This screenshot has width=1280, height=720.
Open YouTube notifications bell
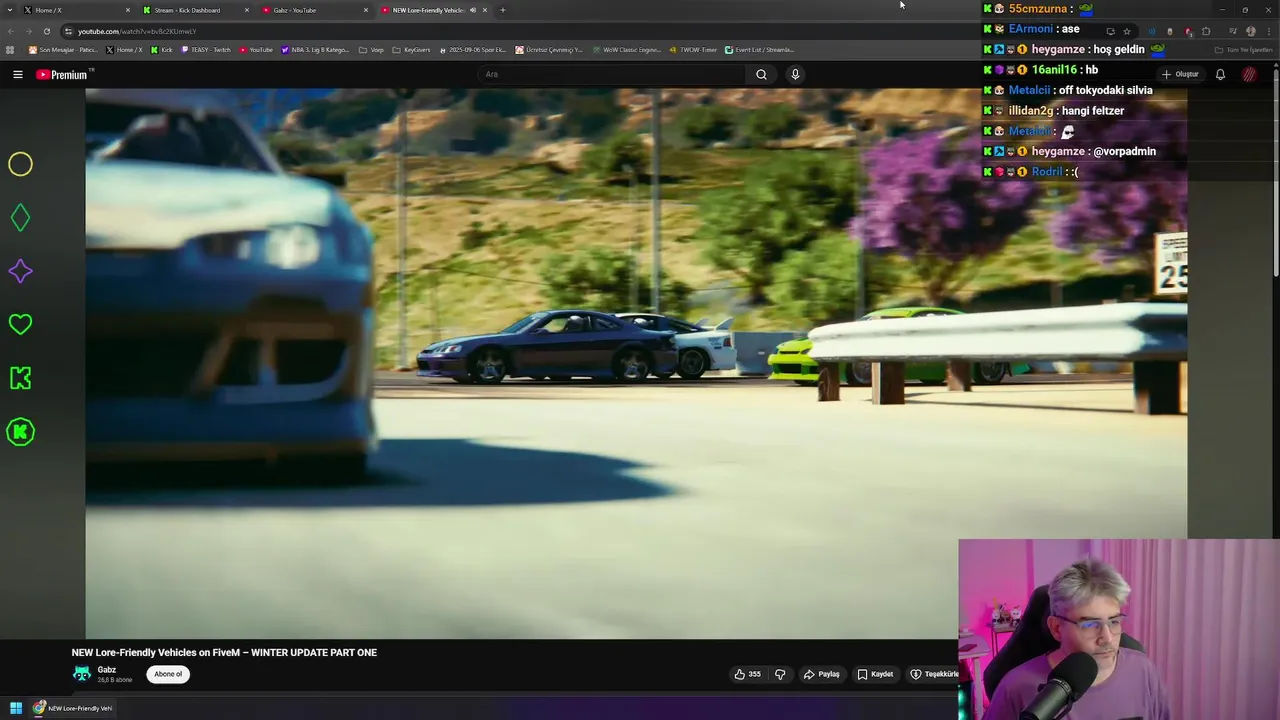1220,74
